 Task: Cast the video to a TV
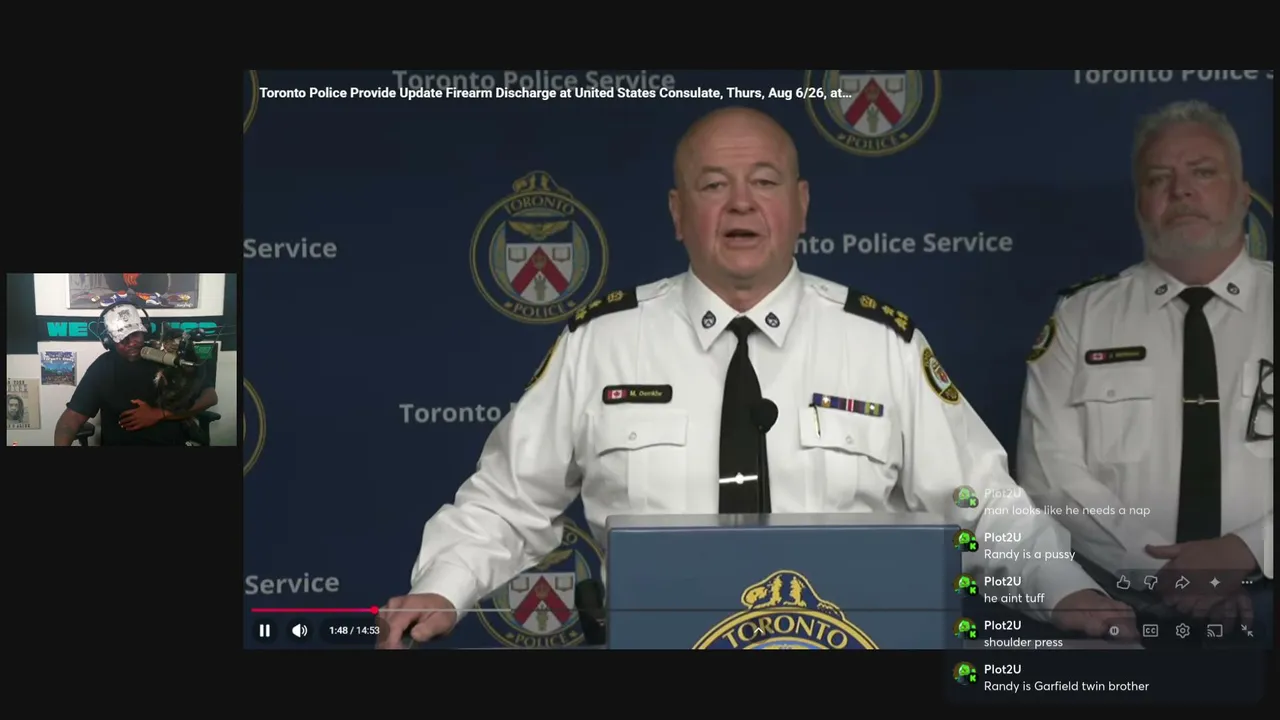tap(1214, 631)
